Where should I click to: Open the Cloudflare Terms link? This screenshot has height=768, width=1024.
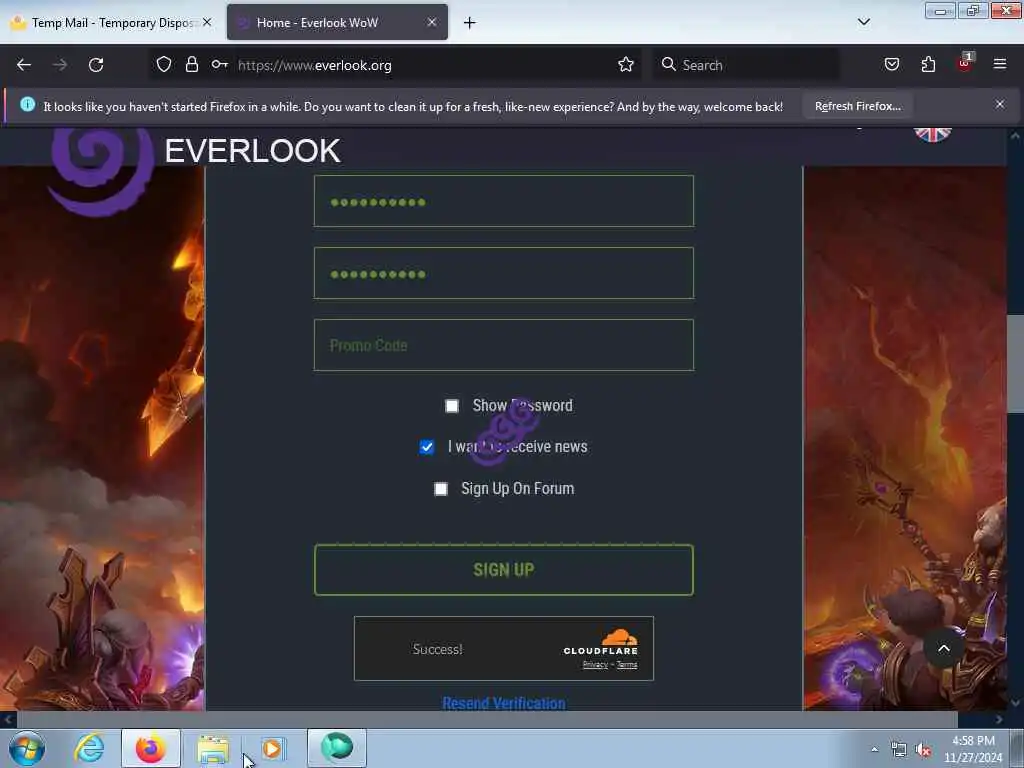627,665
